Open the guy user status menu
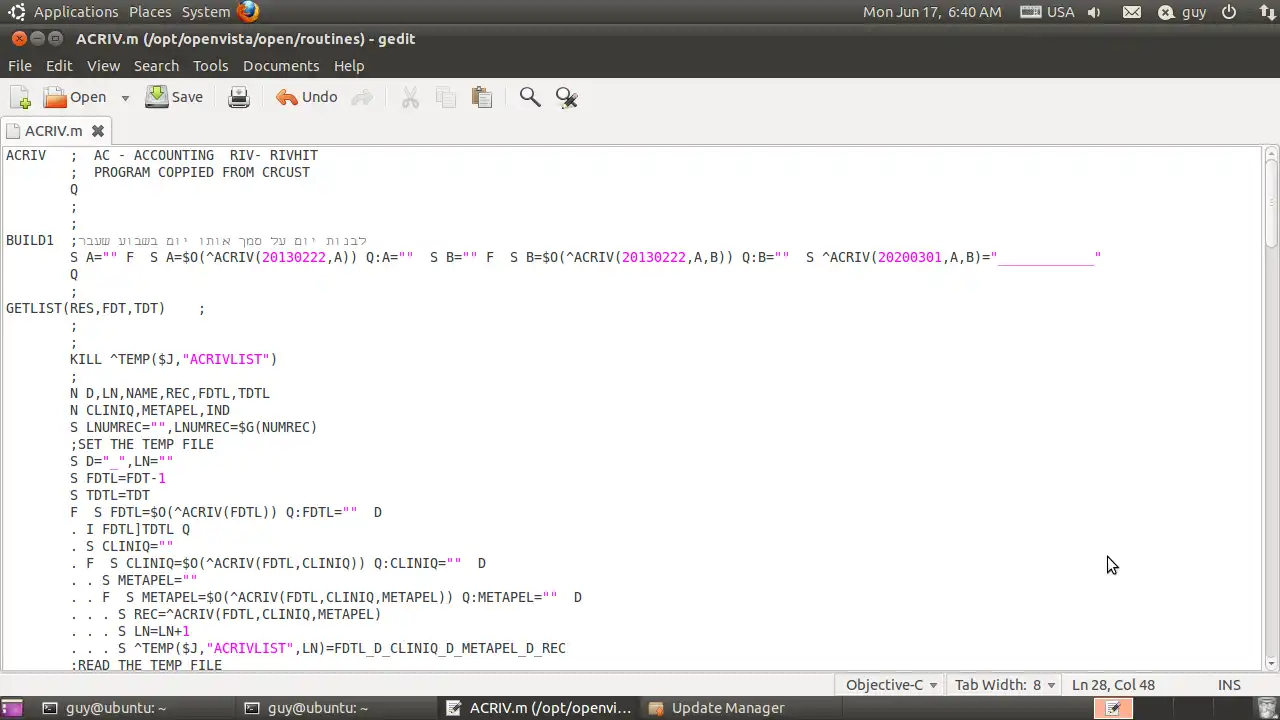Viewport: 1280px width, 720px height. pyautogui.click(x=1182, y=12)
